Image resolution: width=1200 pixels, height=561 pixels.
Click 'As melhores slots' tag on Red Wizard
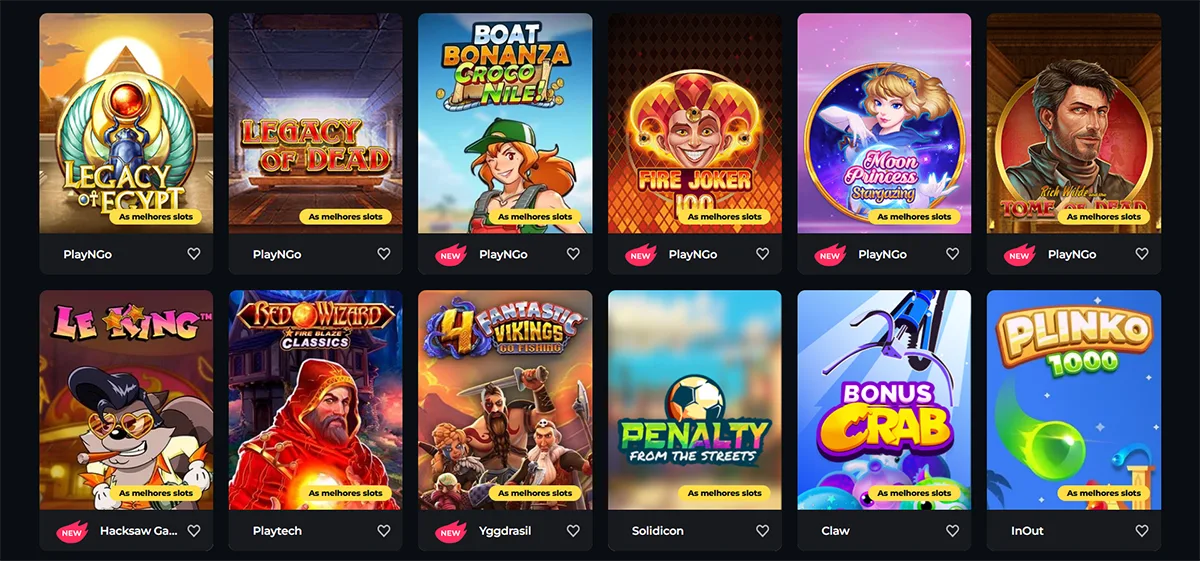(x=345, y=493)
